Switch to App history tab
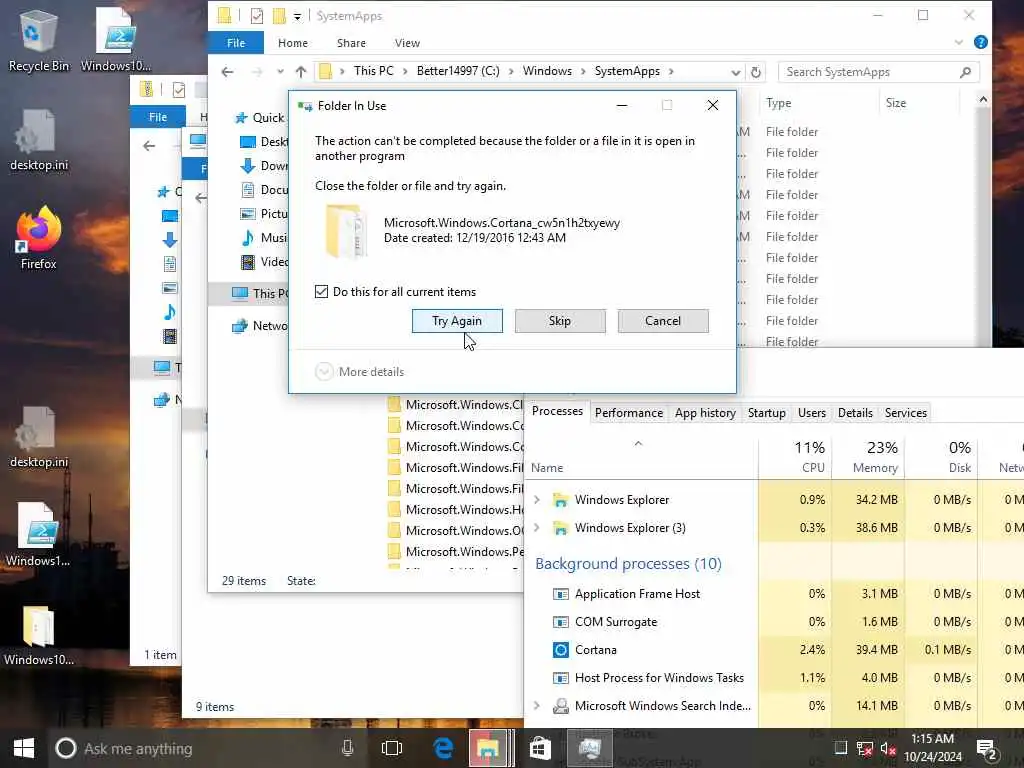Viewport: 1024px width, 768px height. (x=705, y=413)
